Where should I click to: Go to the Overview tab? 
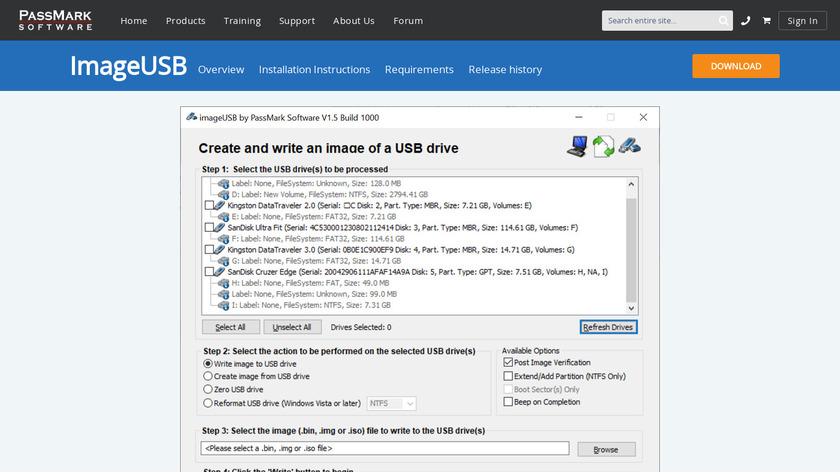pos(221,70)
